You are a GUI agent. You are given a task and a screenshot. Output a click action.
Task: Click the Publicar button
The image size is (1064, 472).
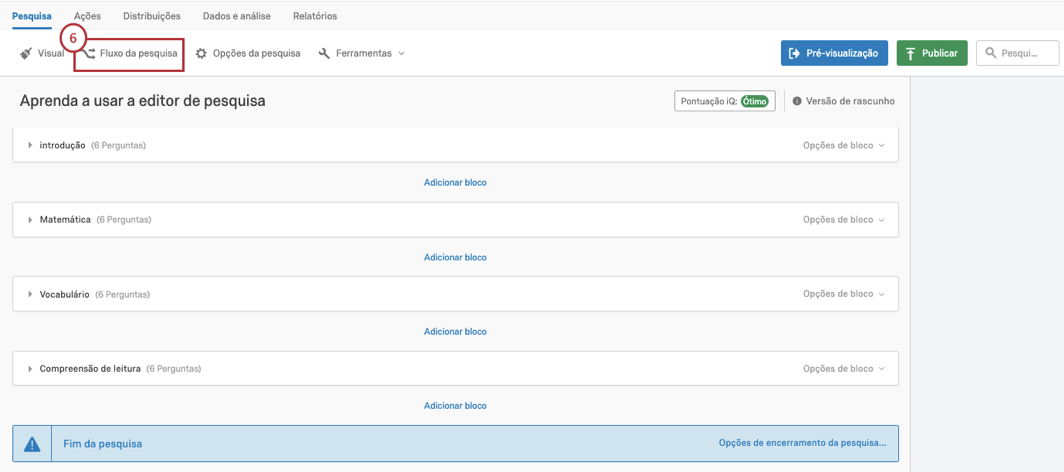coord(932,53)
